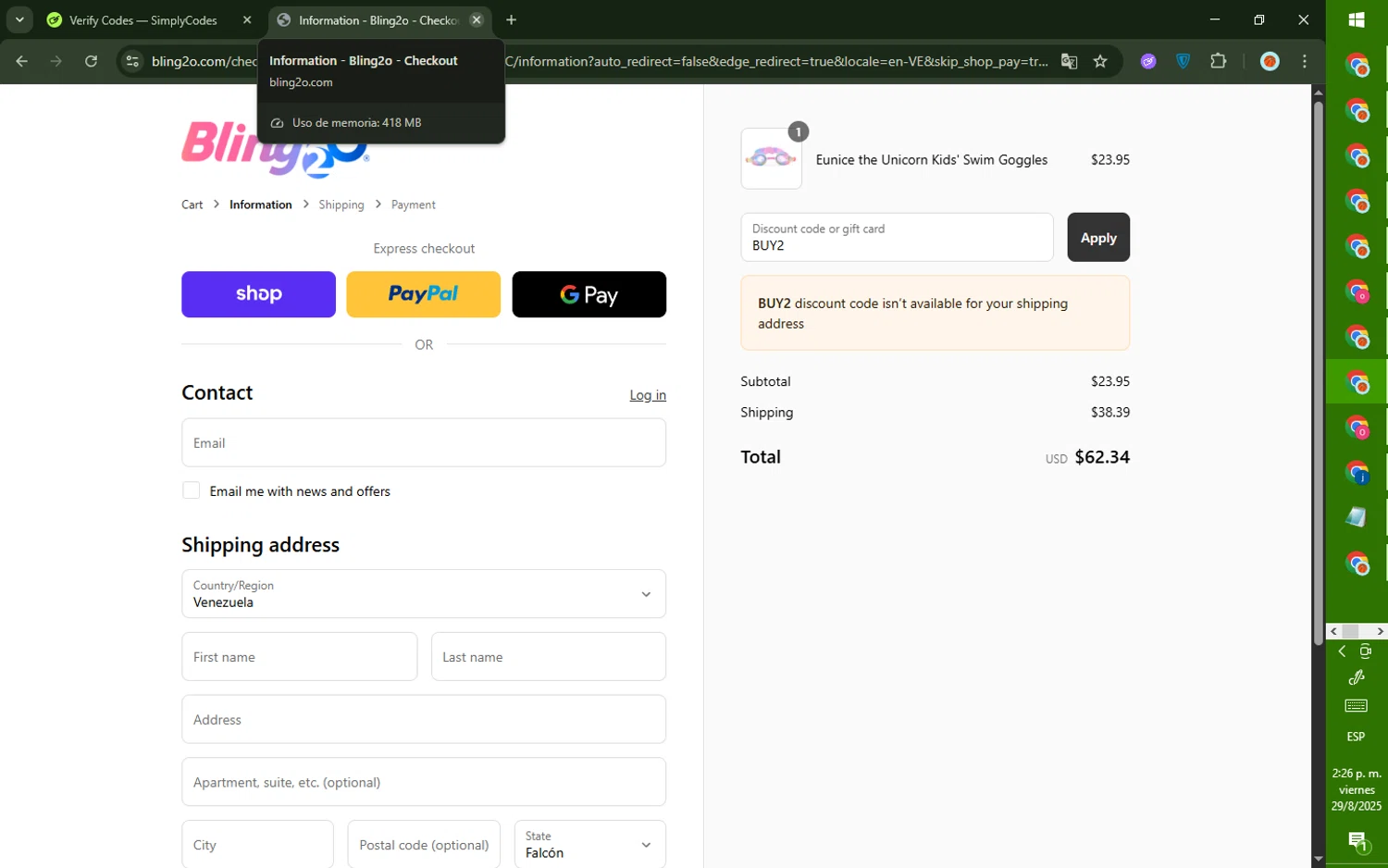Go to the Cart breadcrumb
1388x868 pixels.
[x=192, y=205]
